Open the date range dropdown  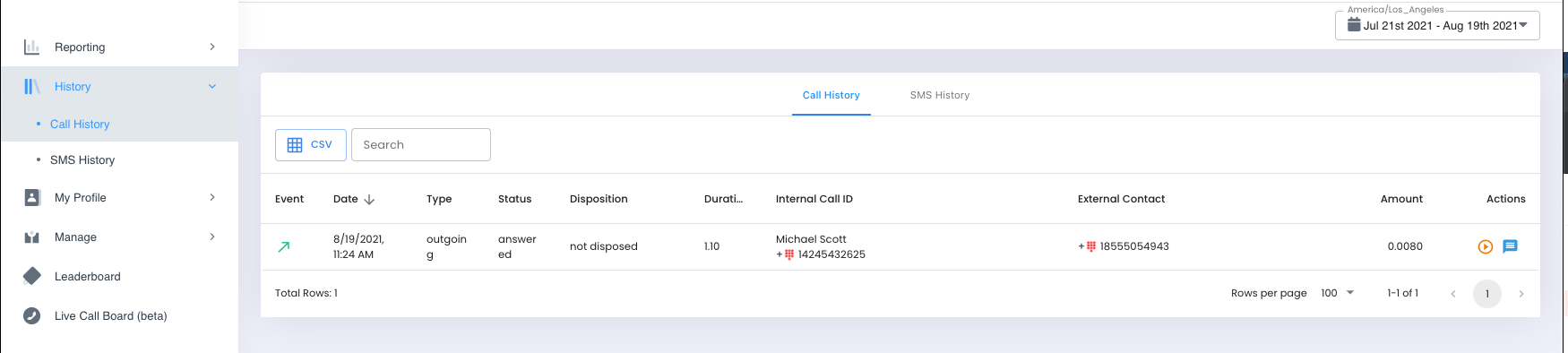tap(1437, 25)
